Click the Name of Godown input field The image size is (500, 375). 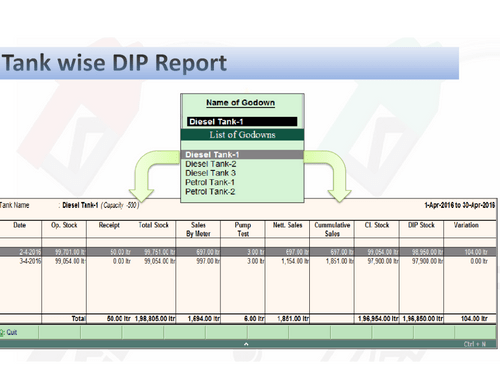coord(242,122)
